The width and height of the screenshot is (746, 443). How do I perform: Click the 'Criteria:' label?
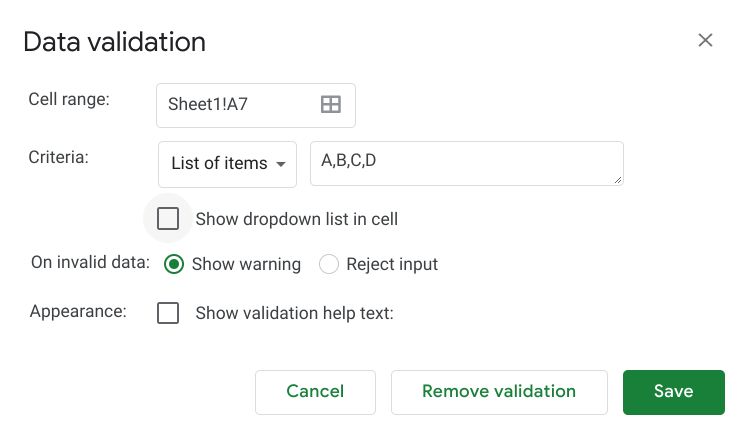59,157
